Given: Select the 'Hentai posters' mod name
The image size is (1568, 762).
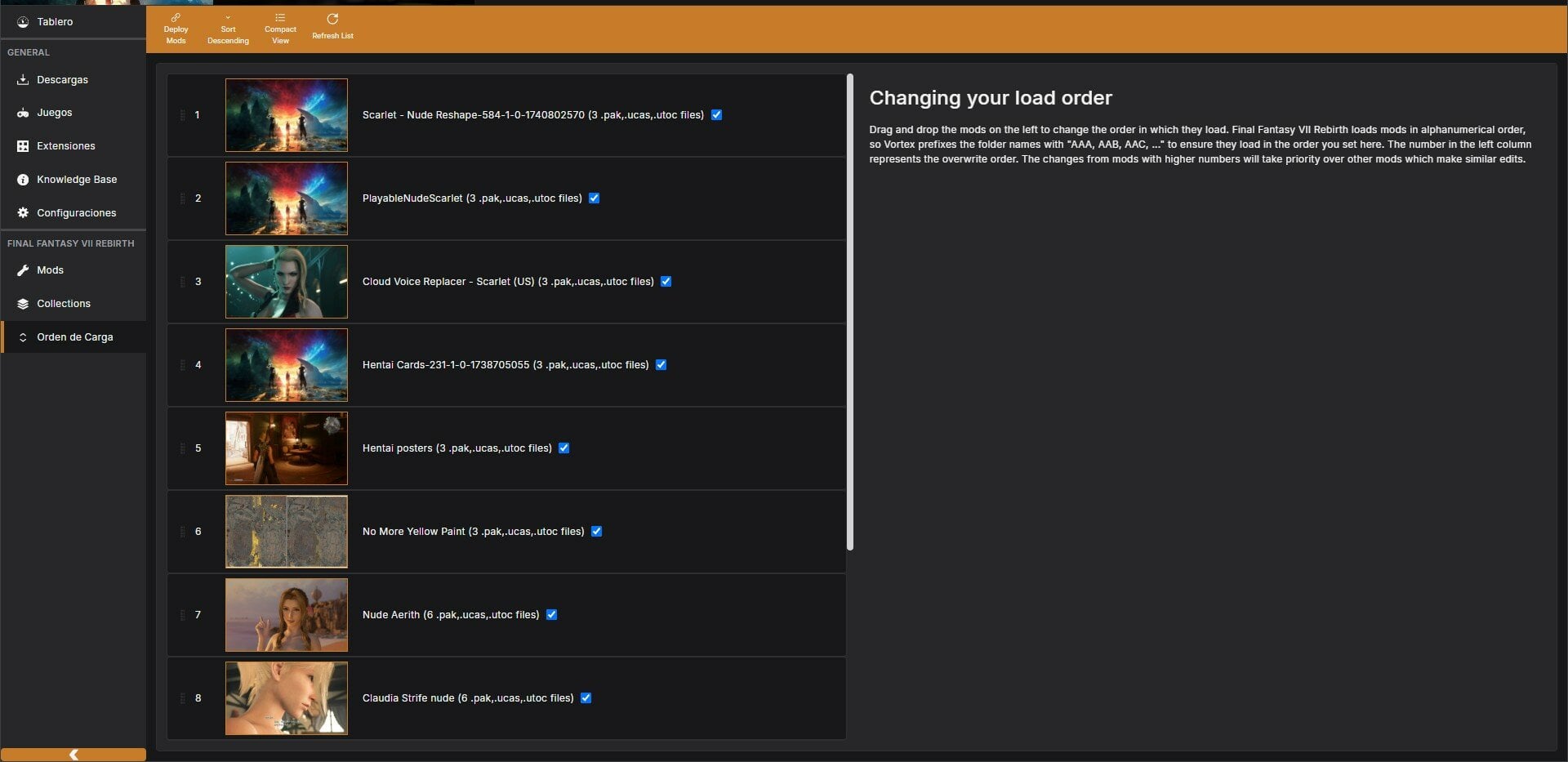Looking at the screenshot, I should [x=398, y=448].
